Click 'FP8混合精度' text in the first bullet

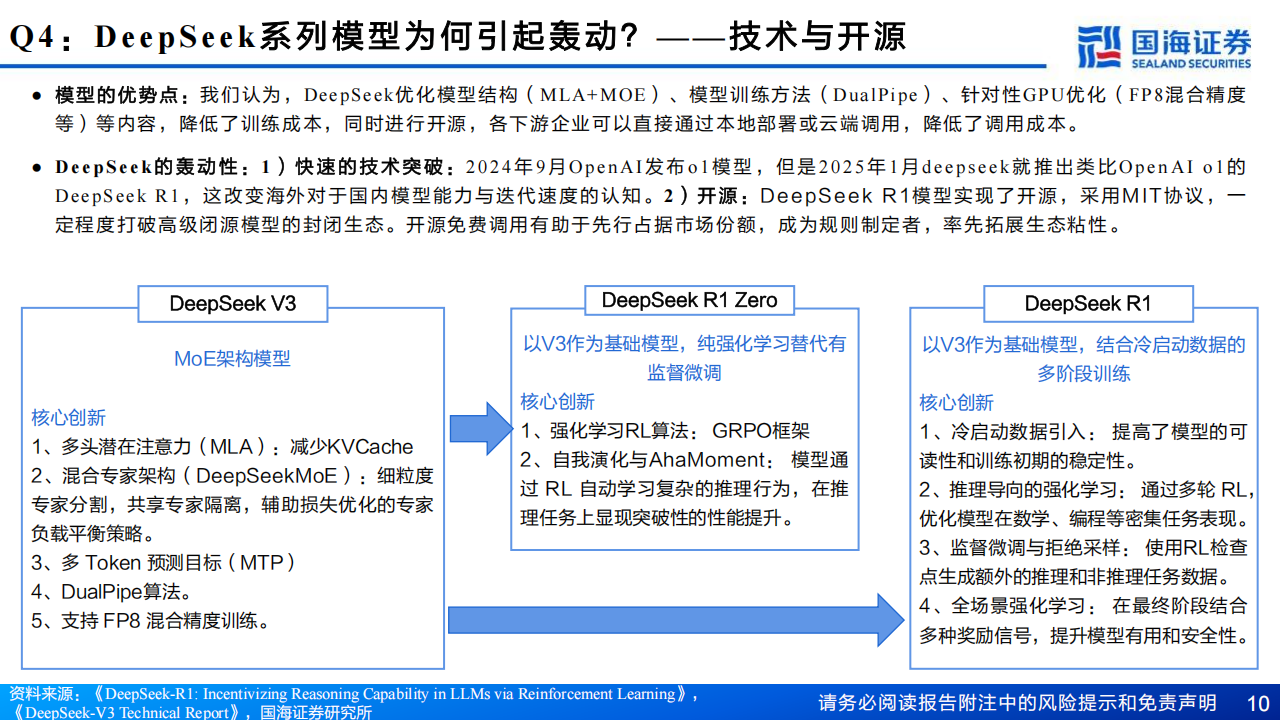click(x=1188, y=95)
